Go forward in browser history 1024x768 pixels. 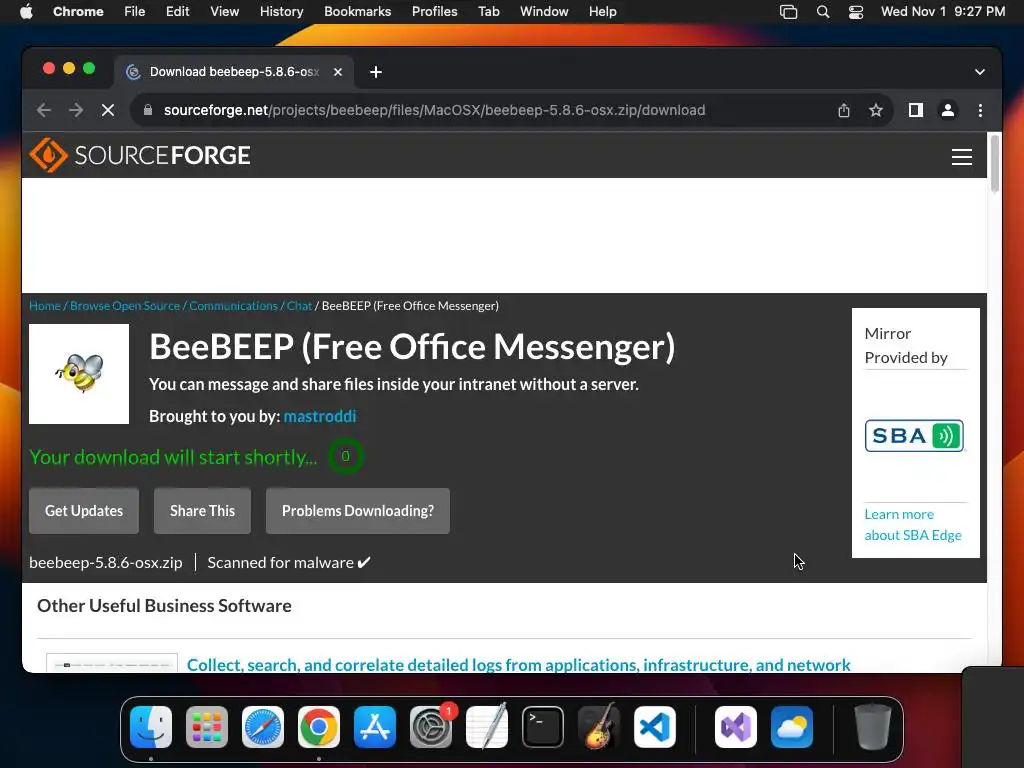76,110
